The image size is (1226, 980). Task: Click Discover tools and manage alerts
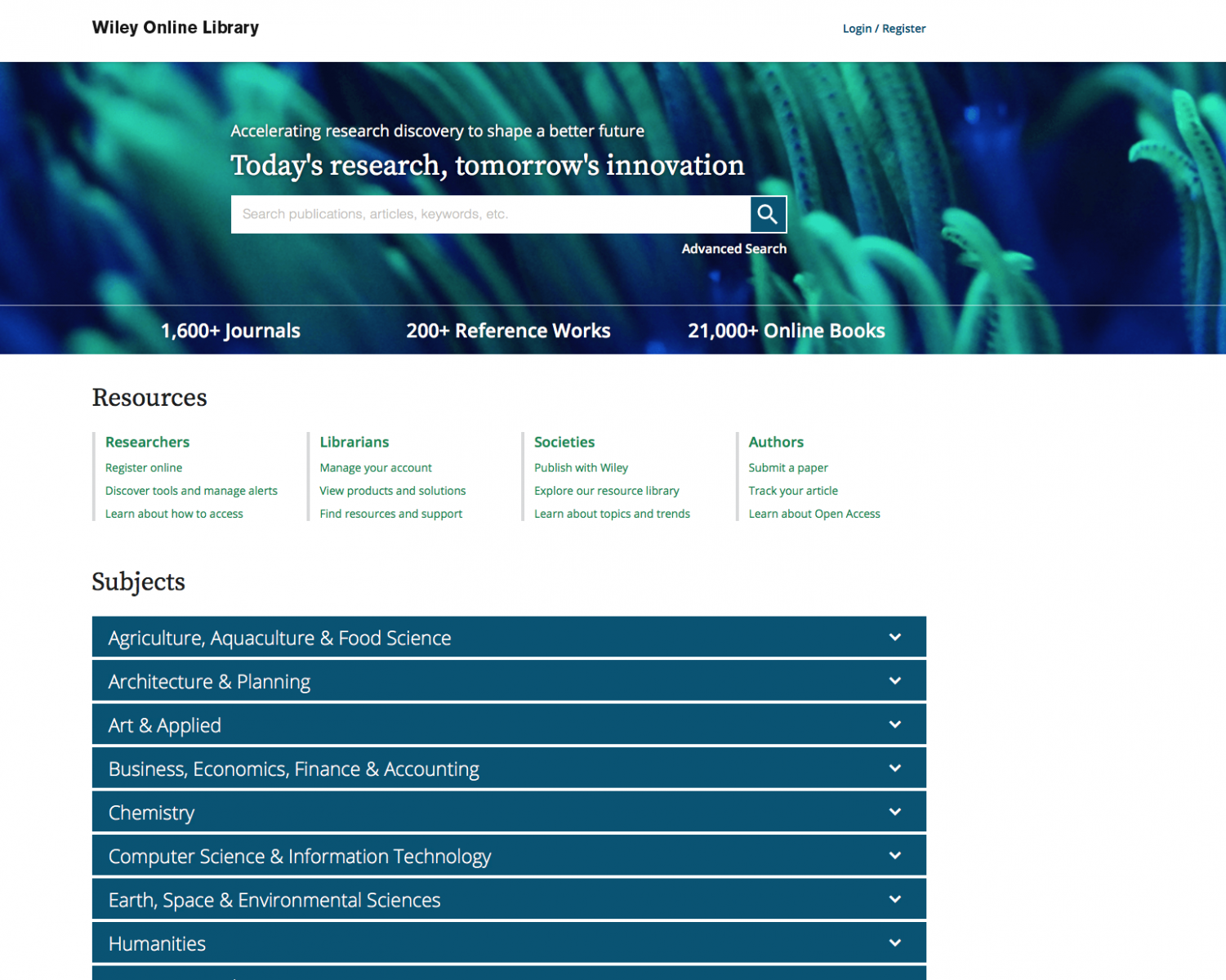point(191,491)
